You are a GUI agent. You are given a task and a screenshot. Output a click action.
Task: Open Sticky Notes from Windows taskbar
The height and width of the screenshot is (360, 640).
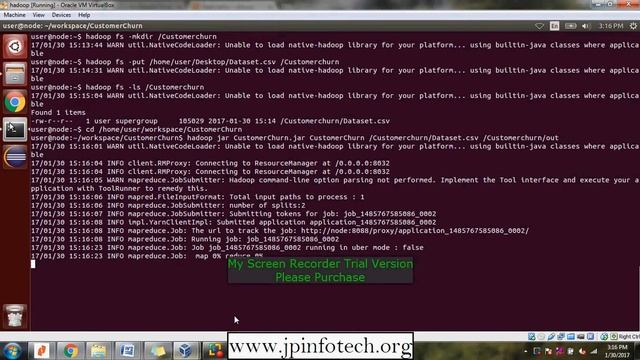pos(157,351)
